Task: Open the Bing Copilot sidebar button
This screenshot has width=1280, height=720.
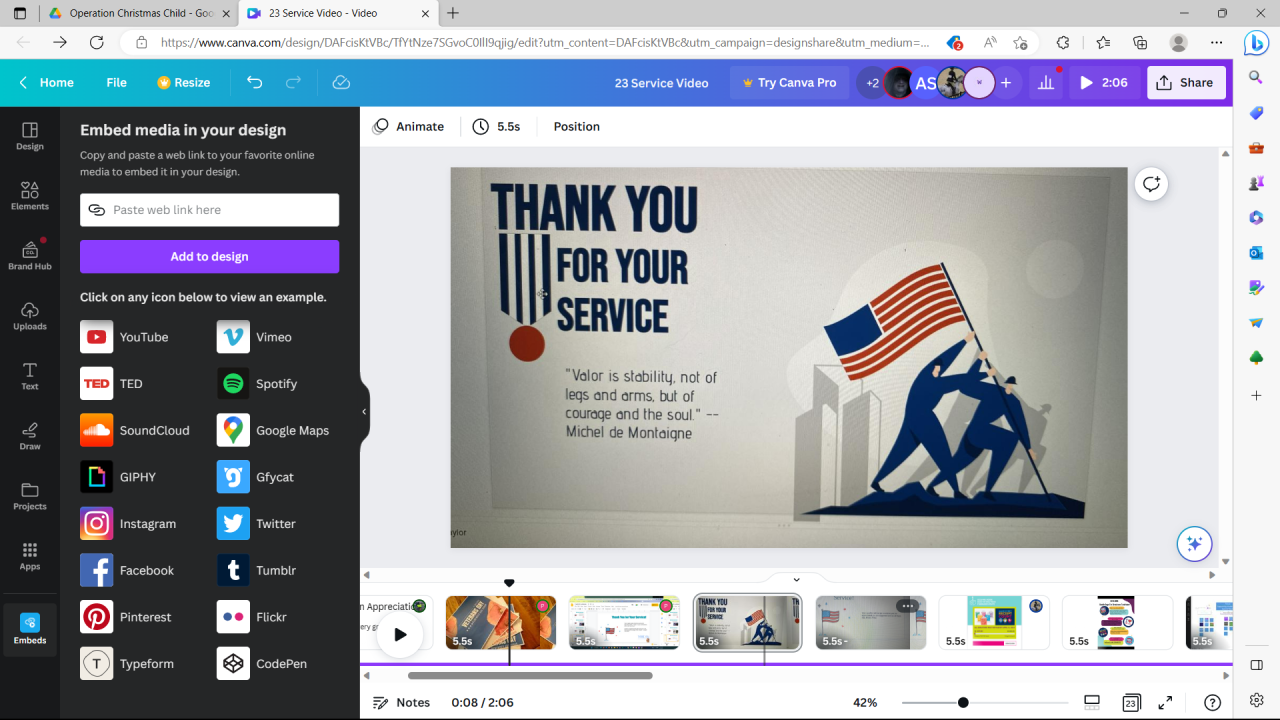Action: [1256, 42]
